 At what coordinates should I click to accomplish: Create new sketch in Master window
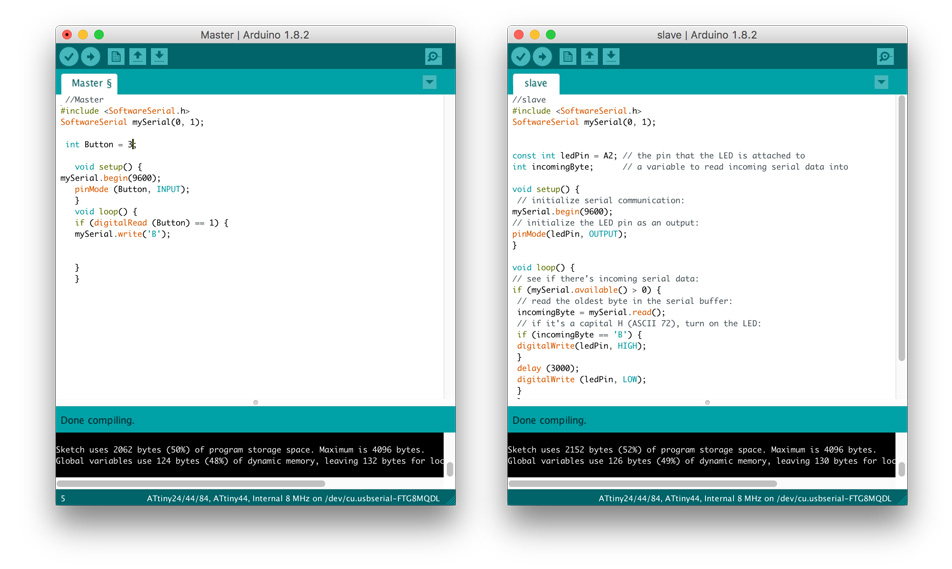[x=115, y=56]
